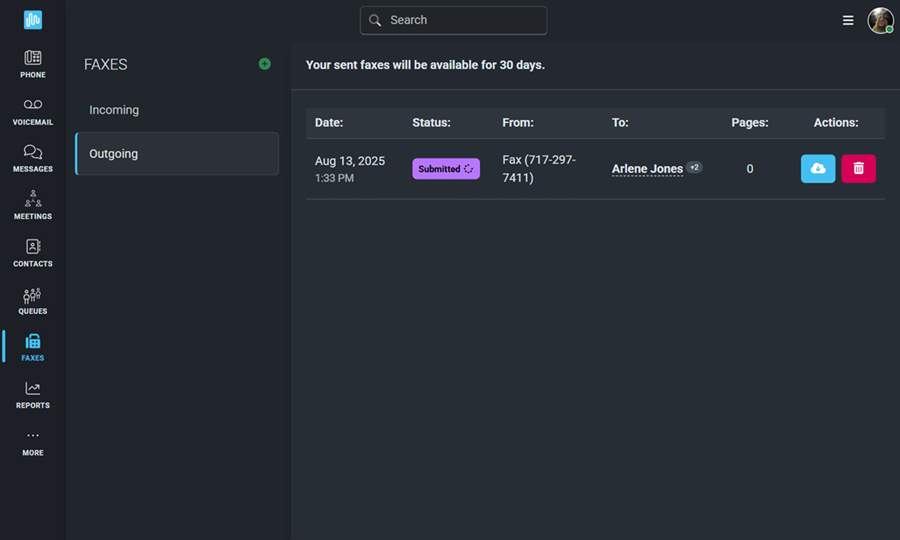Open Messages from the left sidebar

tap(33, 159)
